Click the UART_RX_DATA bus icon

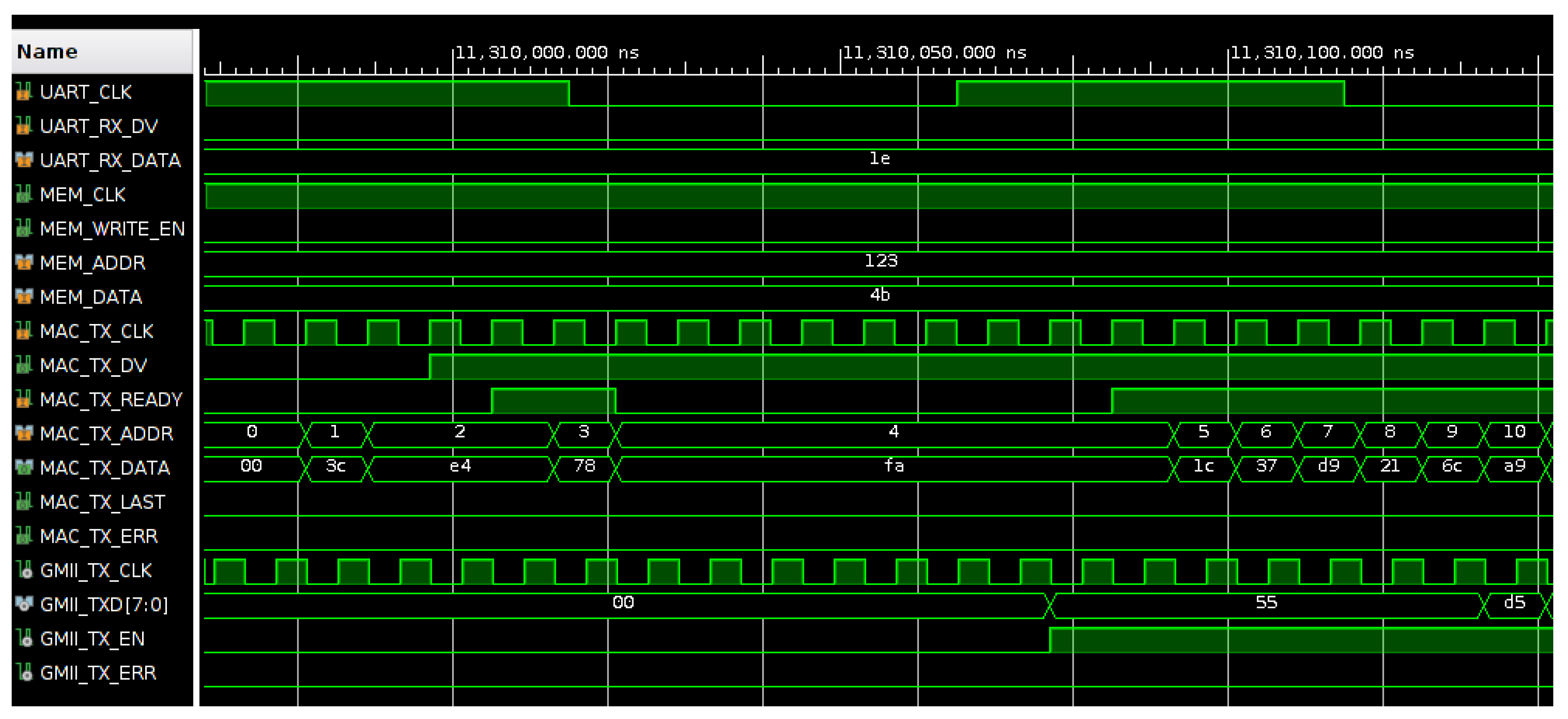coord(24,160)
